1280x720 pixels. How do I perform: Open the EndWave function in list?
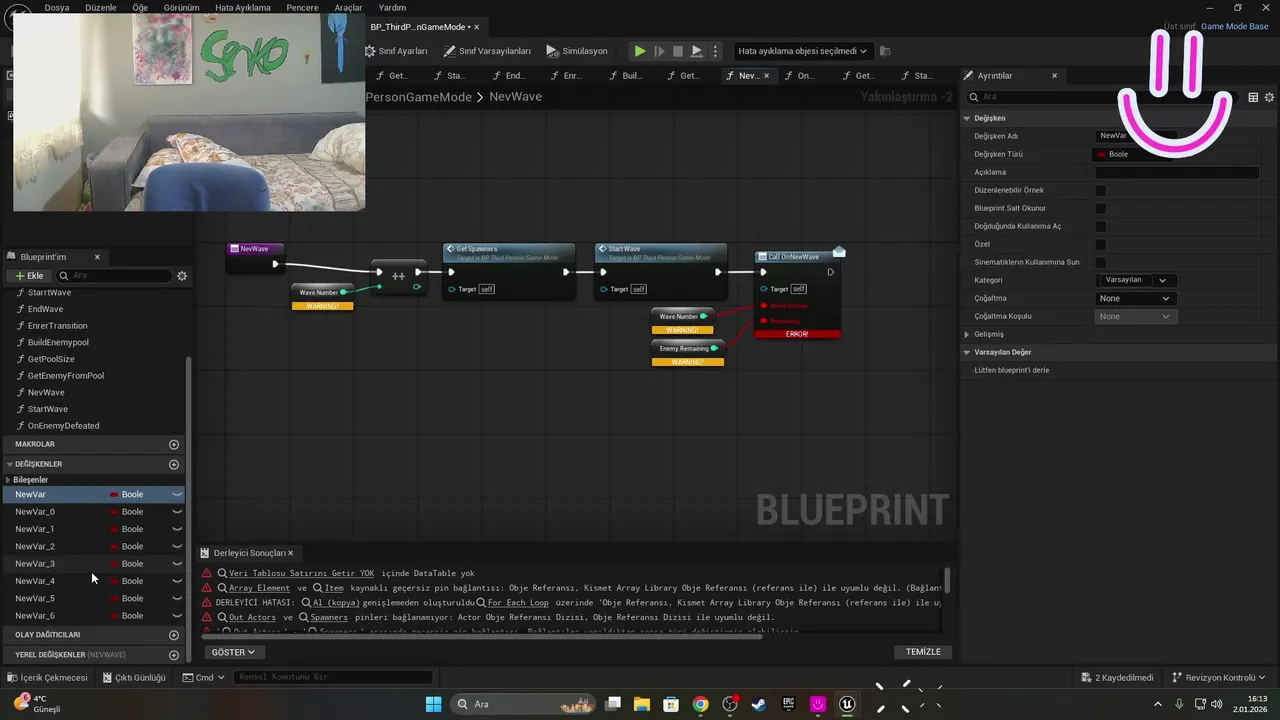coord(45,309)
